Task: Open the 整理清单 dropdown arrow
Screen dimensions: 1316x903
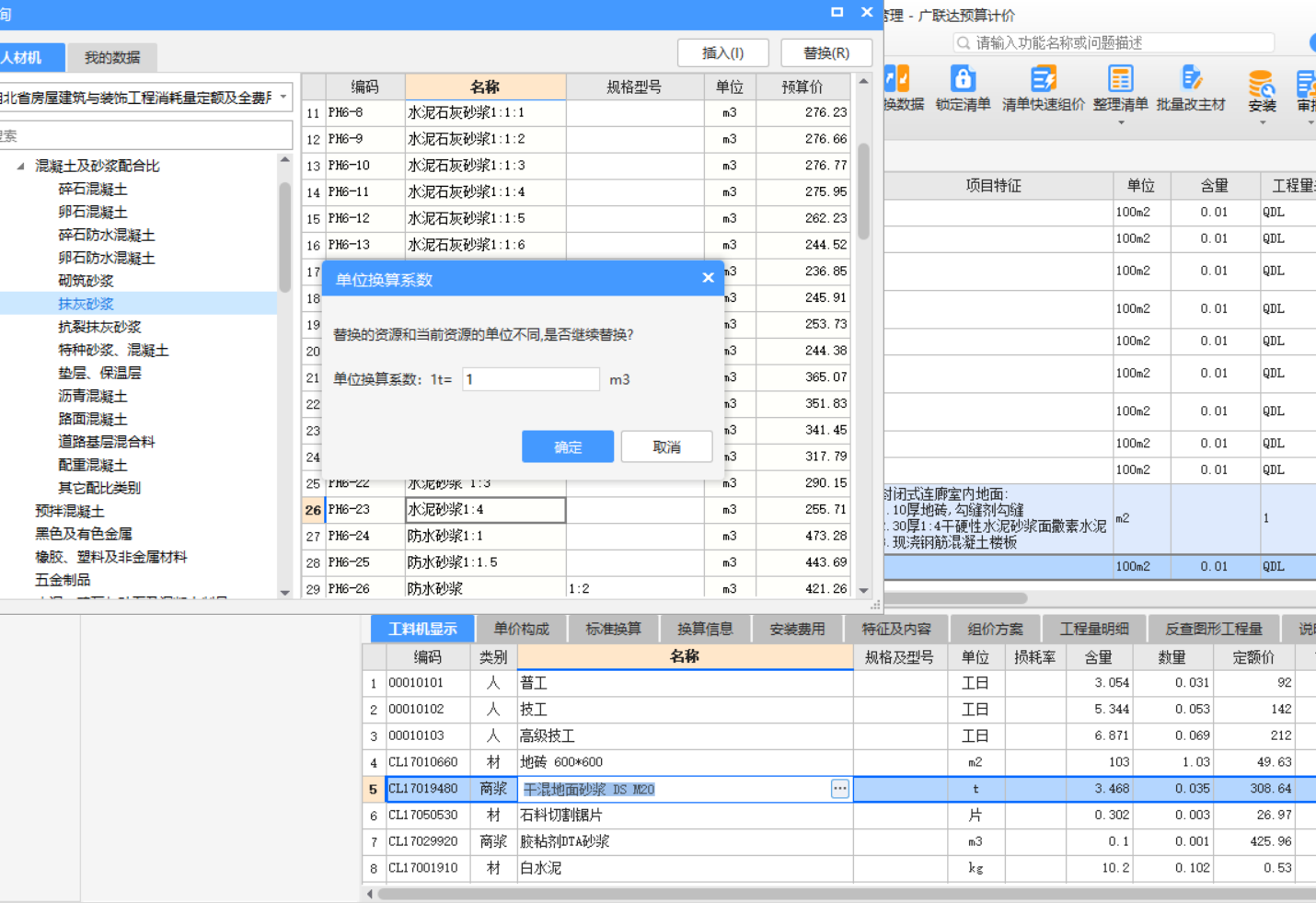Action: point(1120,122)
